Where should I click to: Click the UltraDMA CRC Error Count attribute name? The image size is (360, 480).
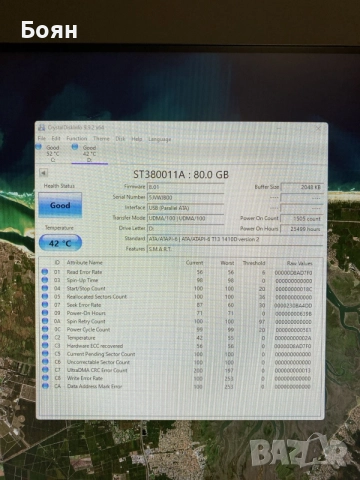(97, 370)
